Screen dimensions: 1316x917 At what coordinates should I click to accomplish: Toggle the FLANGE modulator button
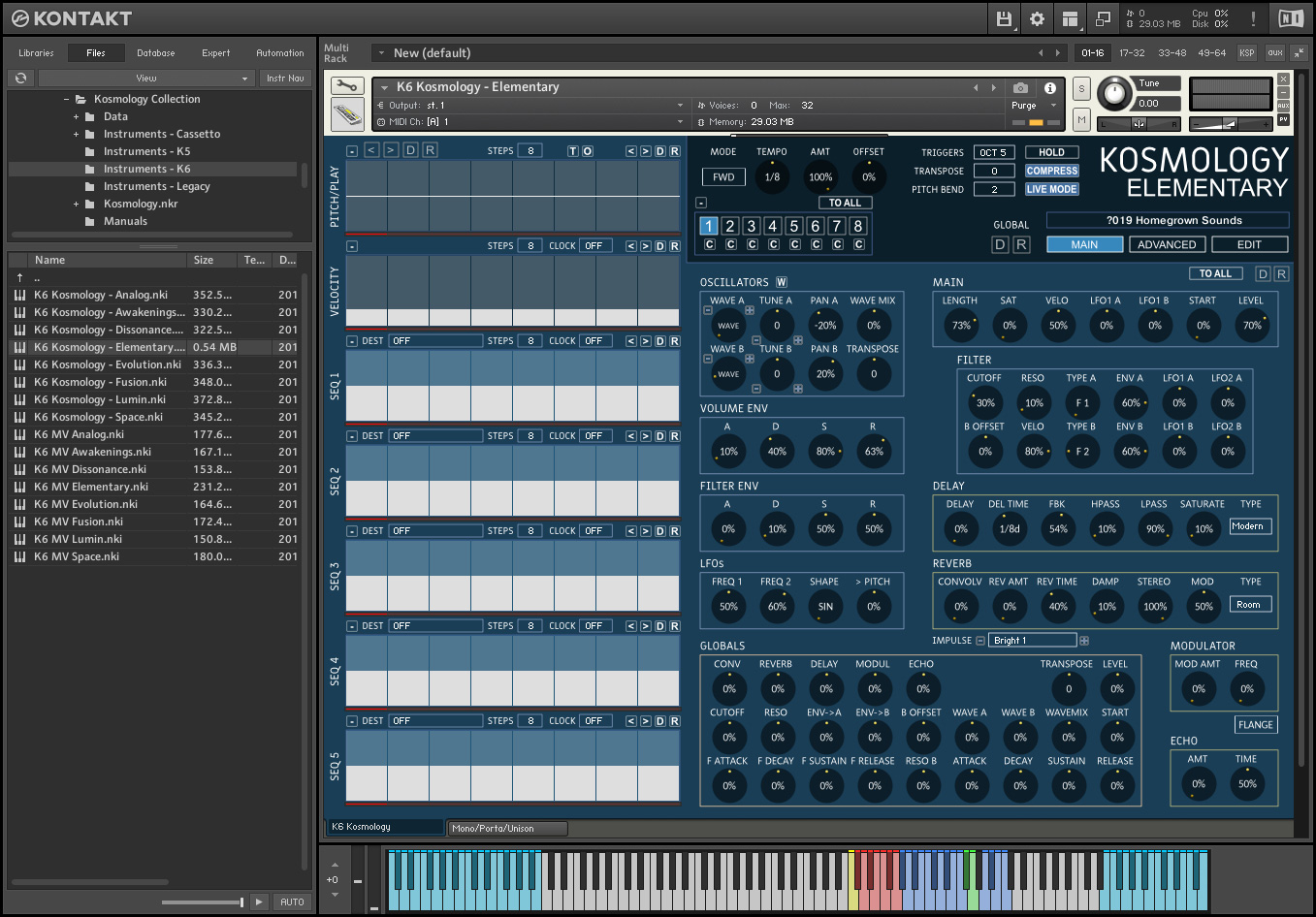[x=1255, y=725]
